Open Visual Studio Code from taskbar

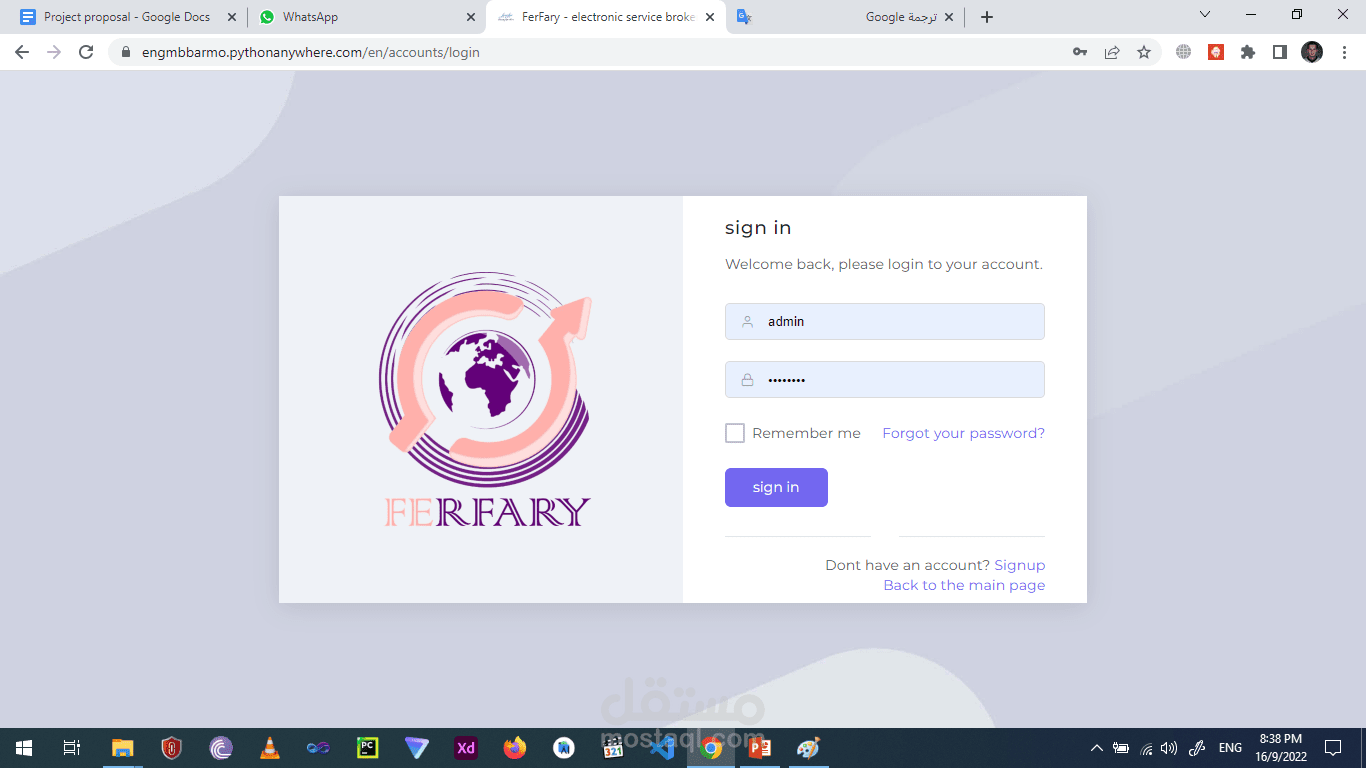[x=661, y=747]
